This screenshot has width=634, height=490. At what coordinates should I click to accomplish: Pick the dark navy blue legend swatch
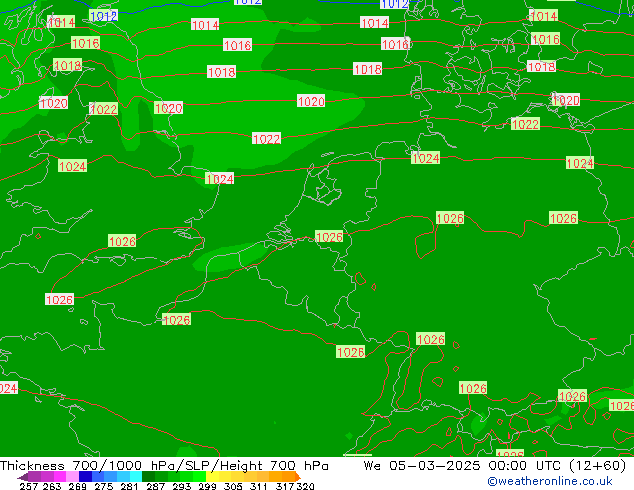tap(85, 476)
